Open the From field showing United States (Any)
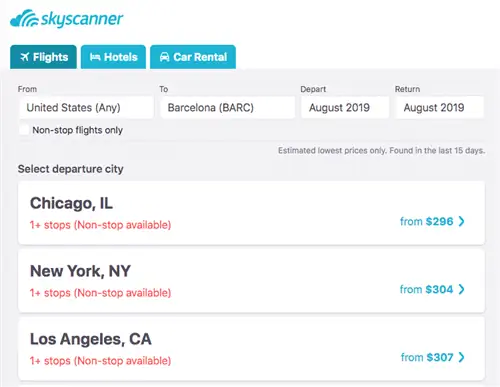Viewport: 500px width, 387px height. tap(86, 107)
